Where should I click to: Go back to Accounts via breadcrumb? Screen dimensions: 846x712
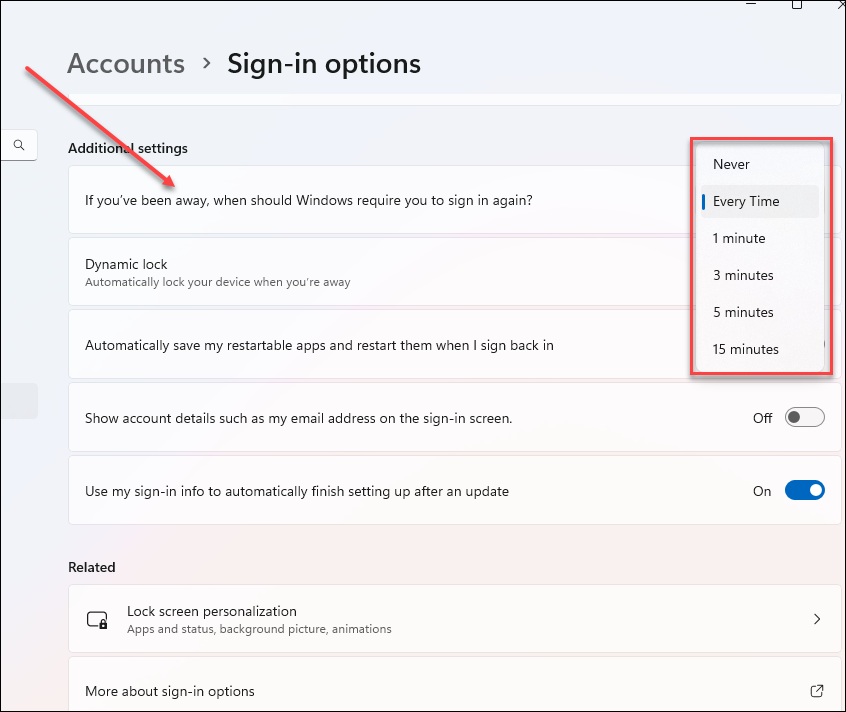(126, 64)
